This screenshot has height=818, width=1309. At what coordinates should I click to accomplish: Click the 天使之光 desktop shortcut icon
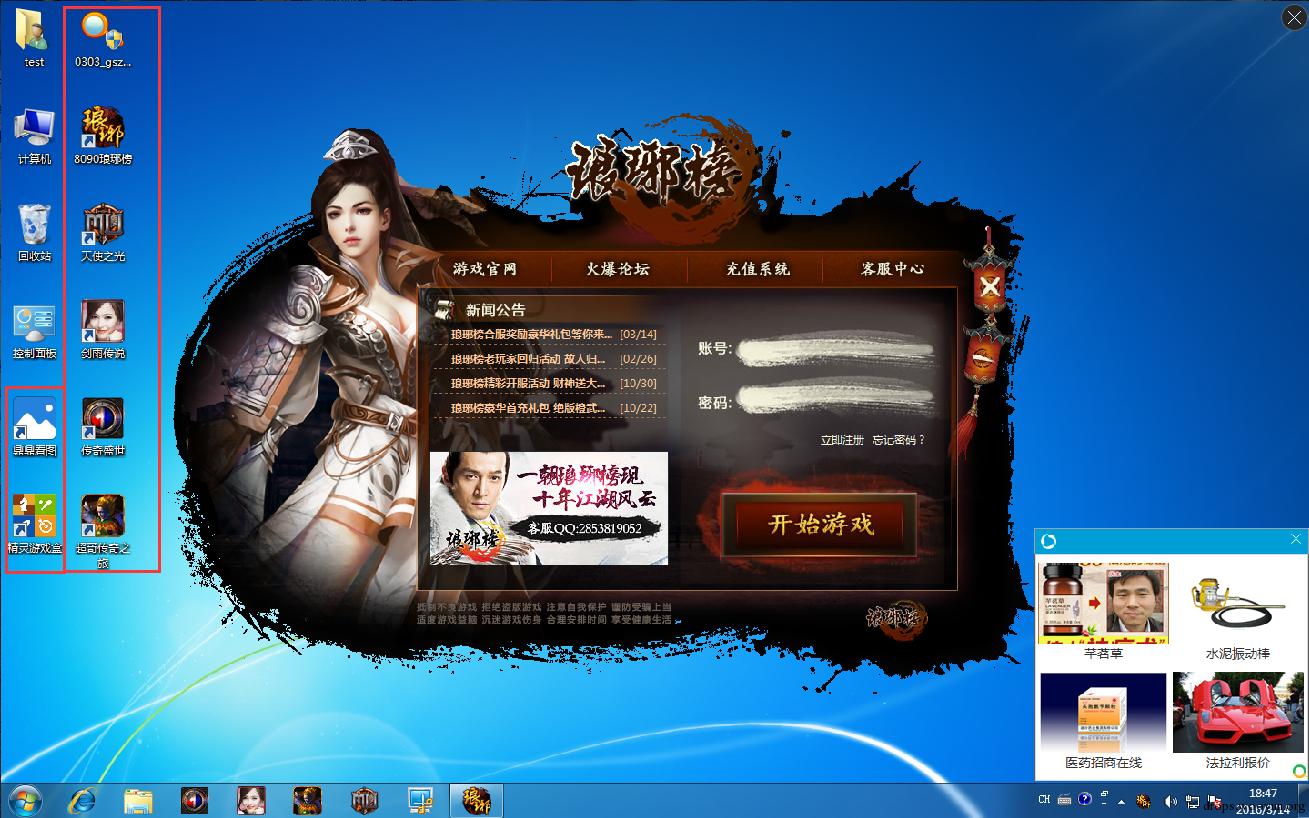[103, 226]
